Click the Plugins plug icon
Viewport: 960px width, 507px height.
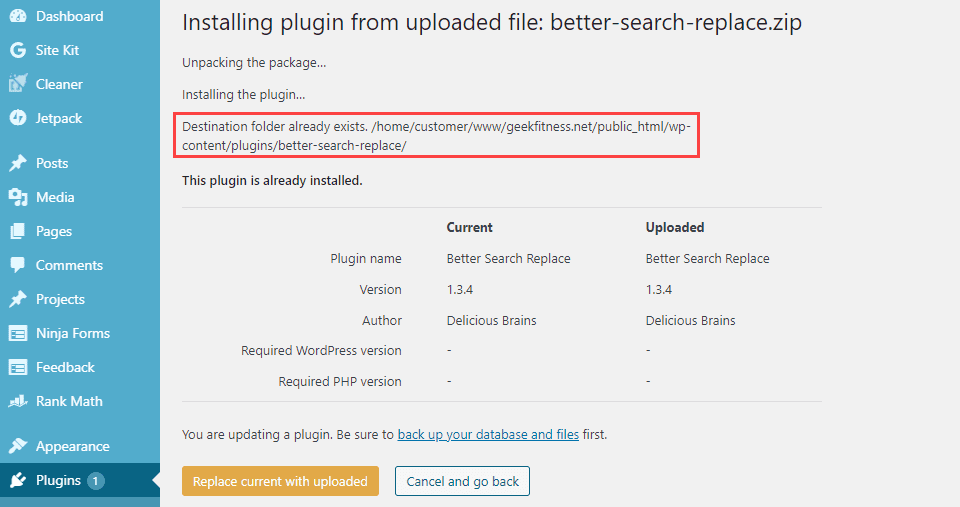tap(17, 480)
